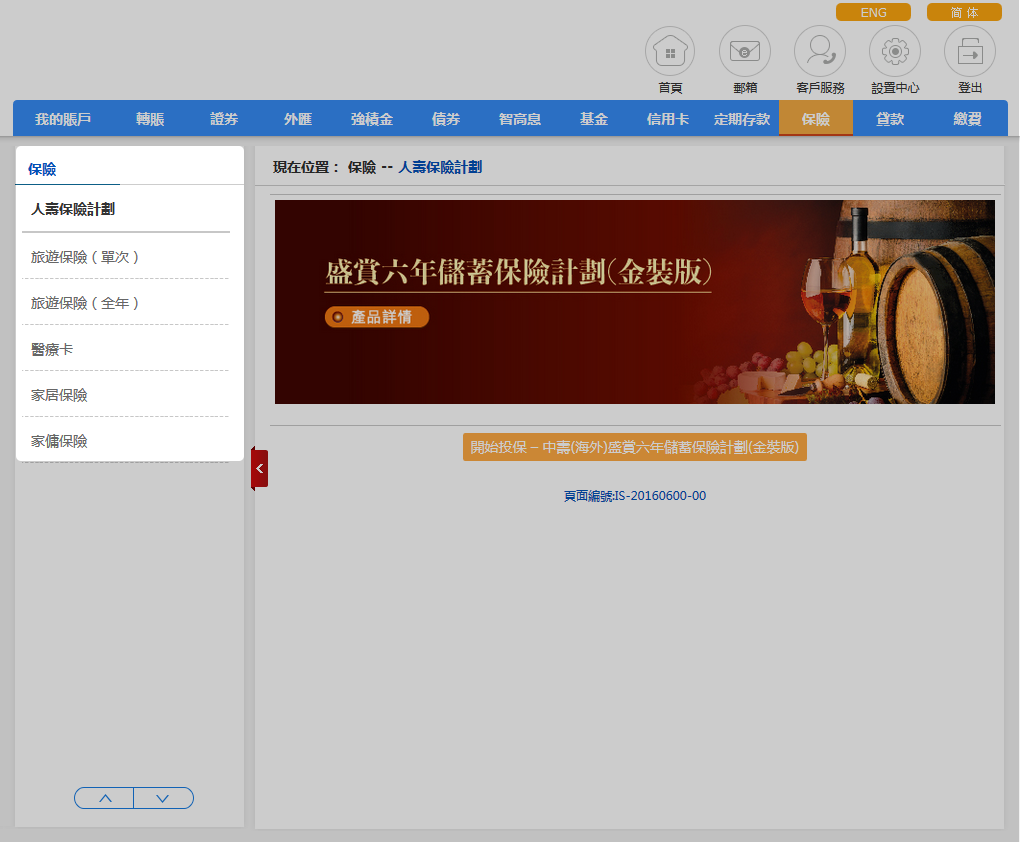1020x842 pixels.
Task: Open Settings Center (設置中心) gear icon
Action: pos(894,52)
